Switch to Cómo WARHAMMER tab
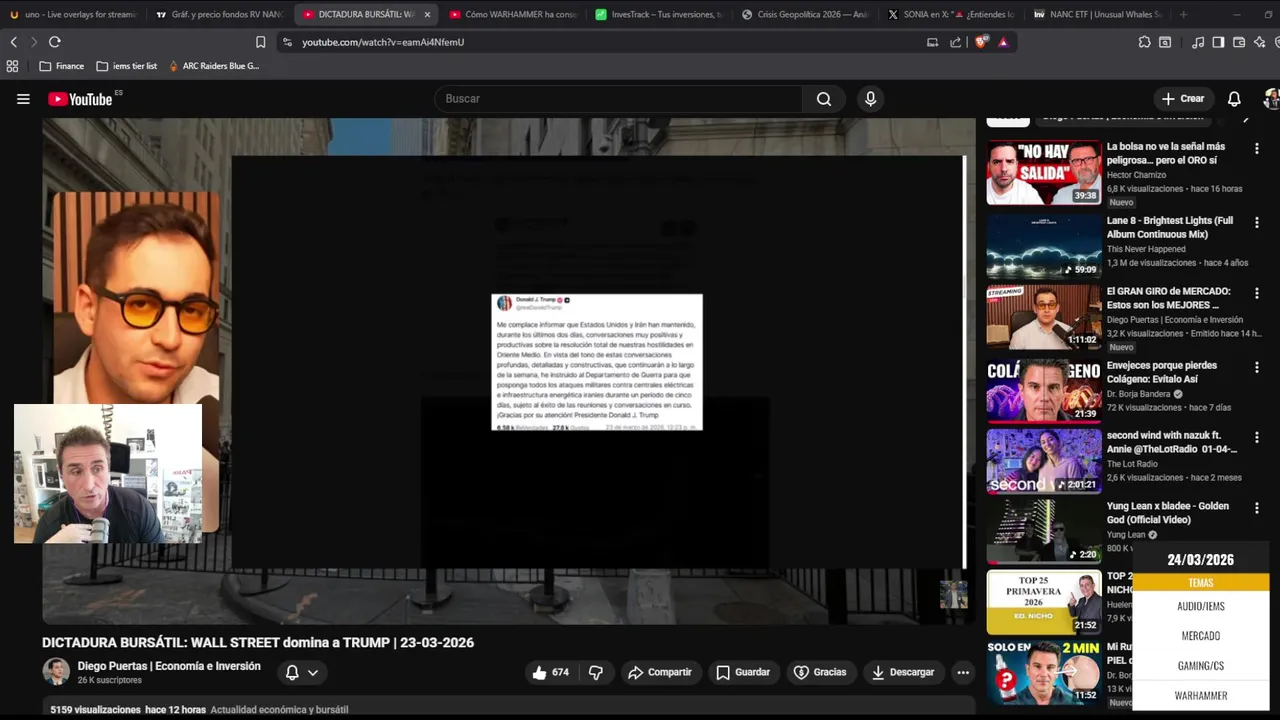This screenshot has height=720, width=1280. tap(513, 14)
